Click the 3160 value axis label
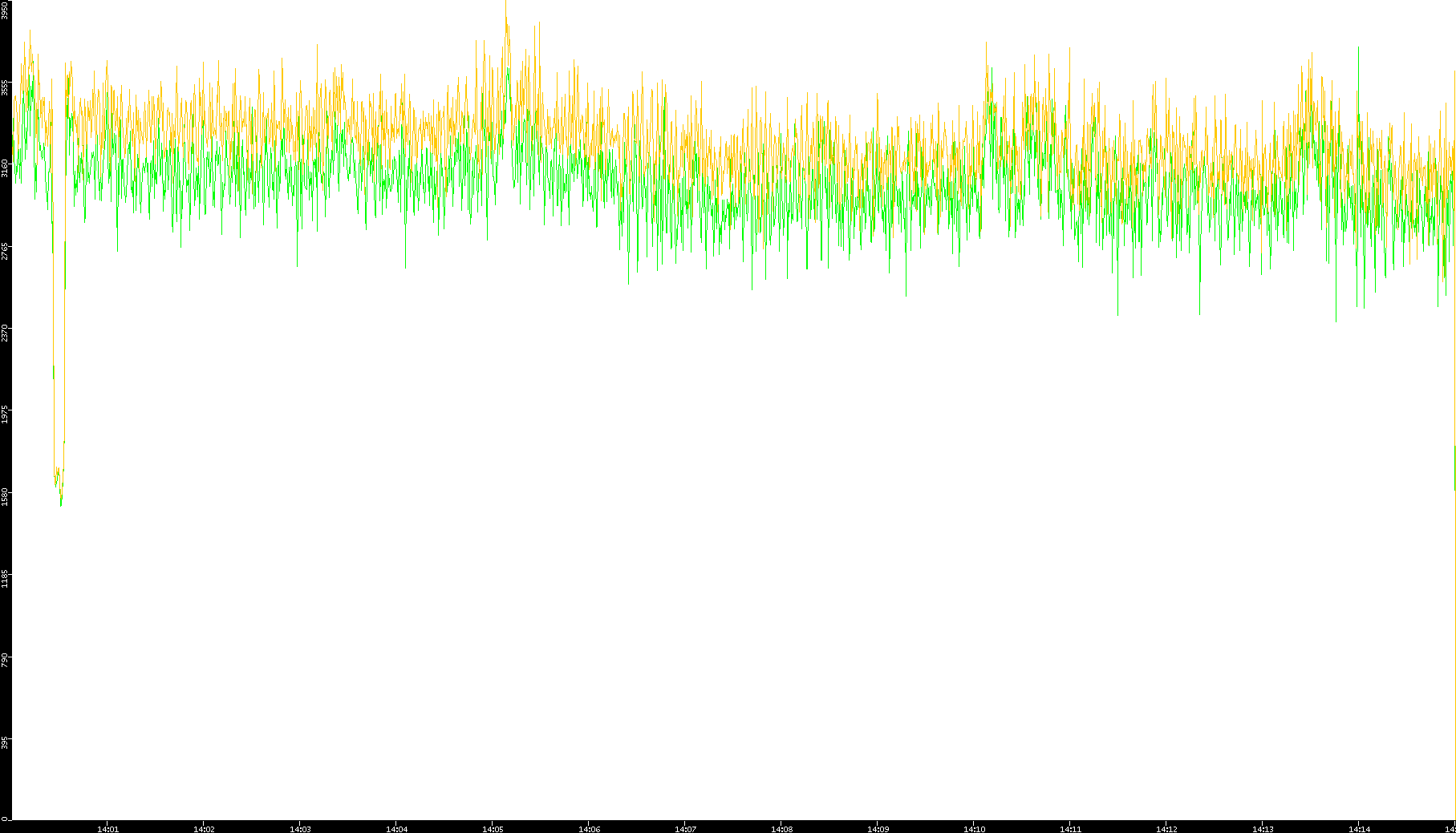Image resolution: width=1456 pixels, height=833 pixels. click(5, 168)
